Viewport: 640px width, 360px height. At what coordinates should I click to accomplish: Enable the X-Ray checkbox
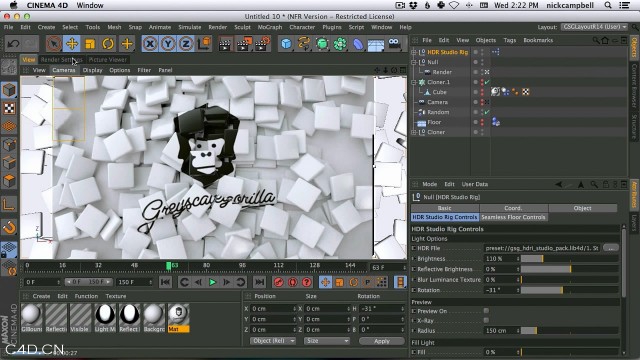486,320
